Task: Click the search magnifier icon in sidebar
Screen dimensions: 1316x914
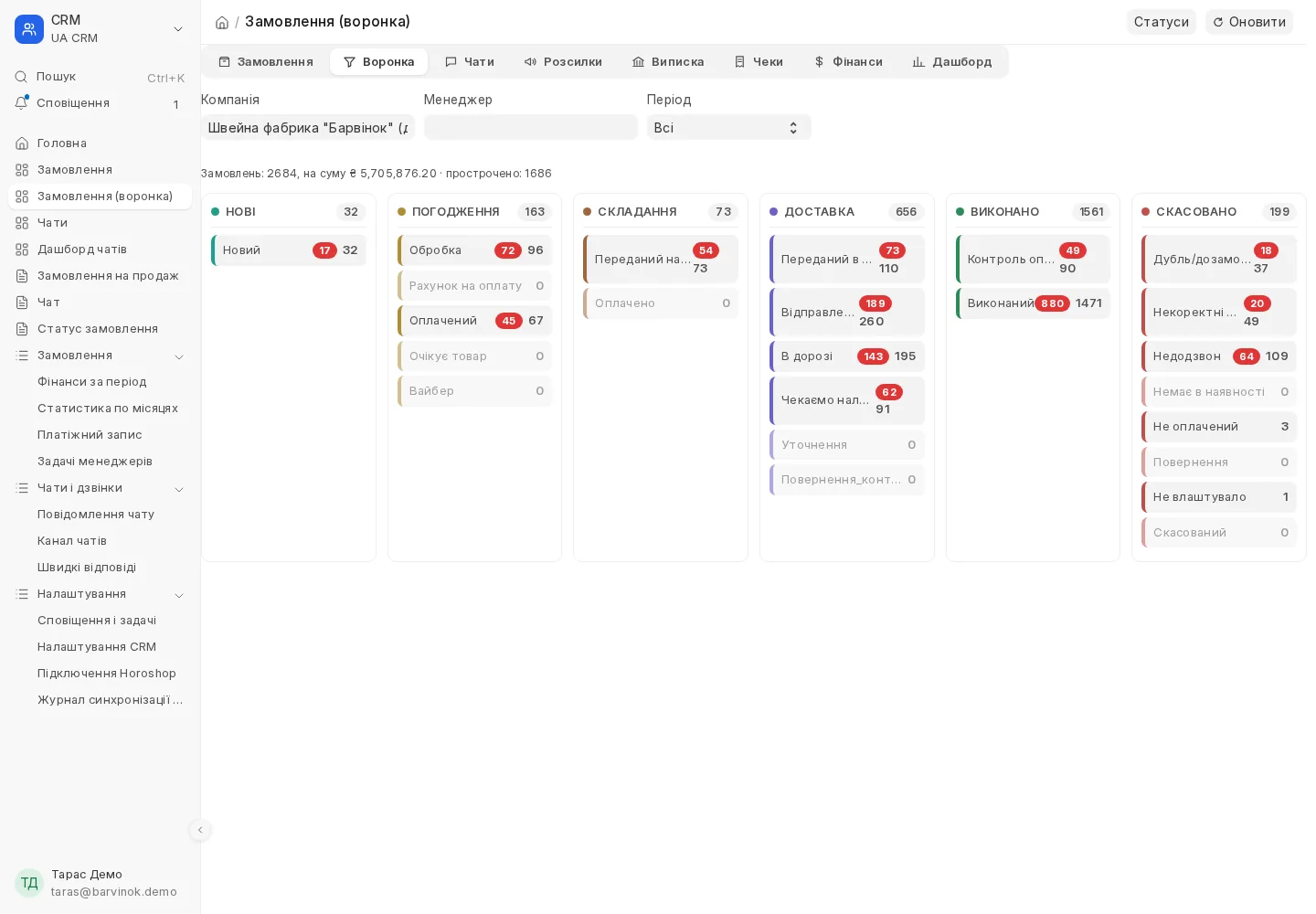Action: click(21, 77)
